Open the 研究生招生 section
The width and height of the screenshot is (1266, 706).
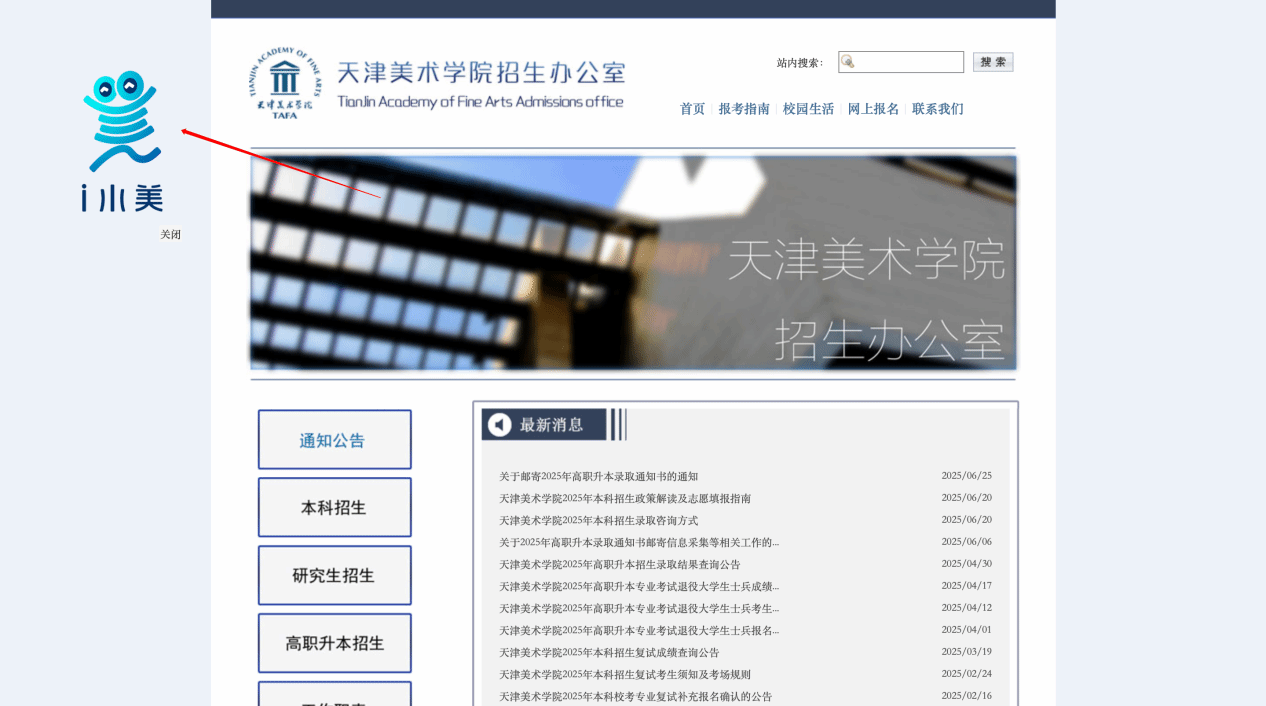click(x=334, y=576)
